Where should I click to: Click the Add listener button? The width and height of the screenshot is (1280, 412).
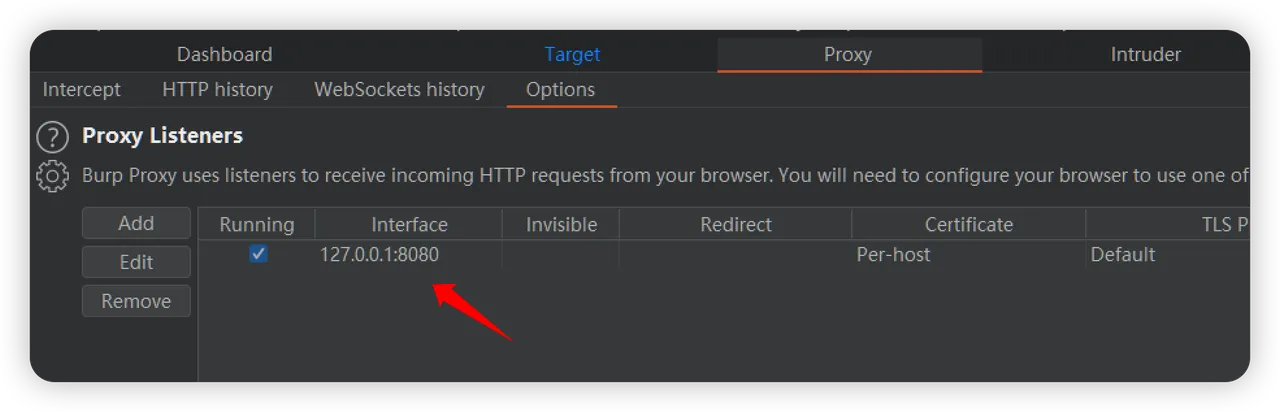tap(136, 223)
